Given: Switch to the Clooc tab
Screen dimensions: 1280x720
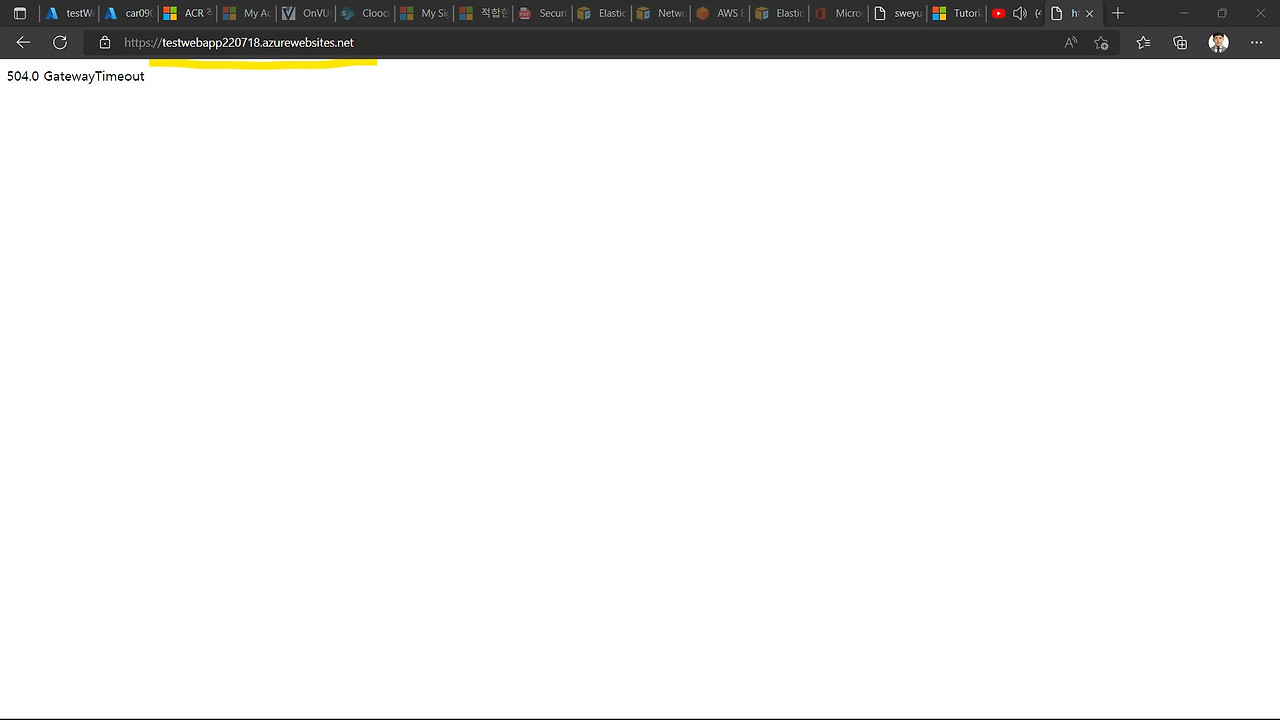Looking at the screenshot, I should pyautogui.click(x=364, y=14).
